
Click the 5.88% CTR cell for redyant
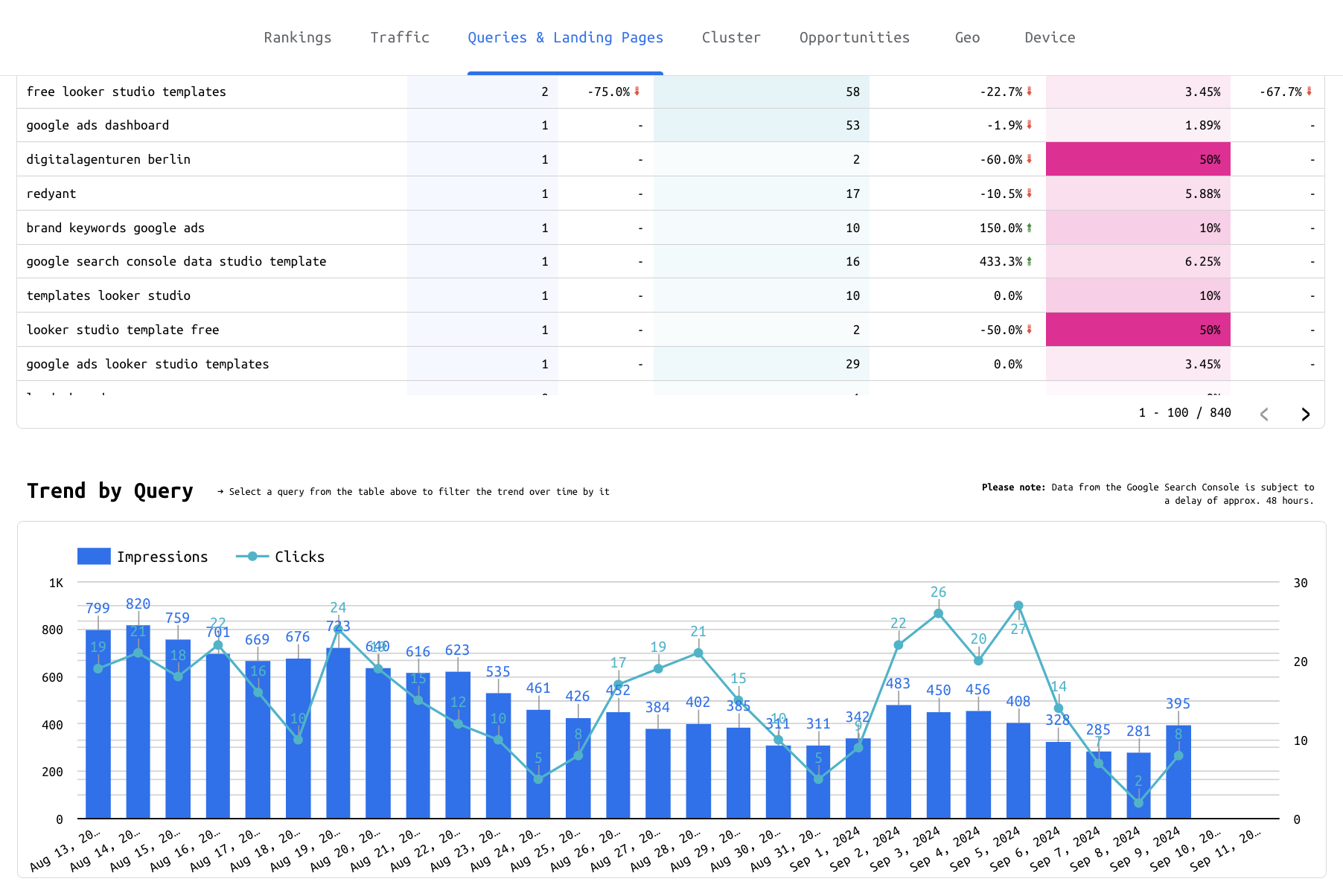coord(1138,193)
